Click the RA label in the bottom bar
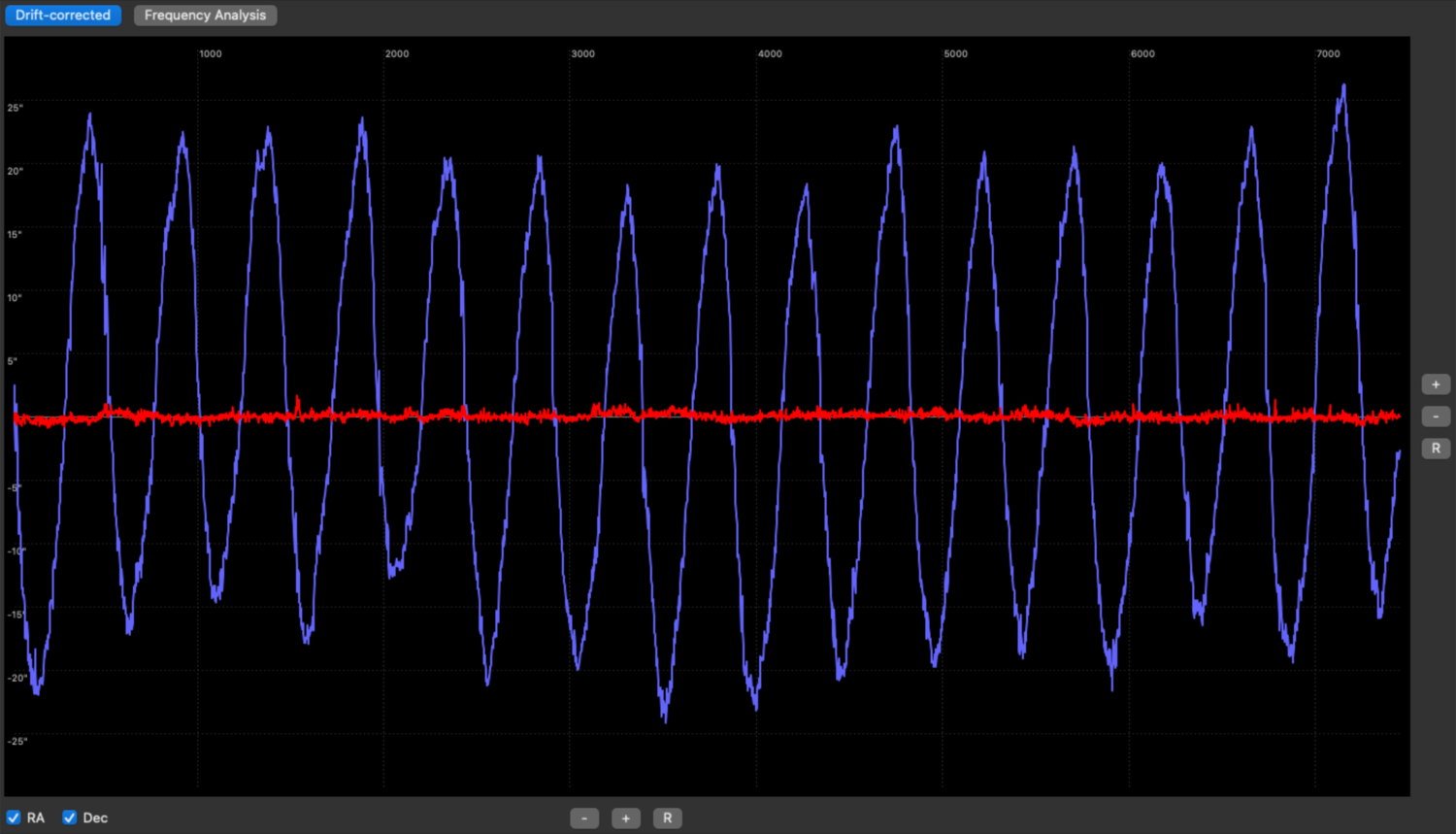The image size is (1456, 834). [36, 817]
